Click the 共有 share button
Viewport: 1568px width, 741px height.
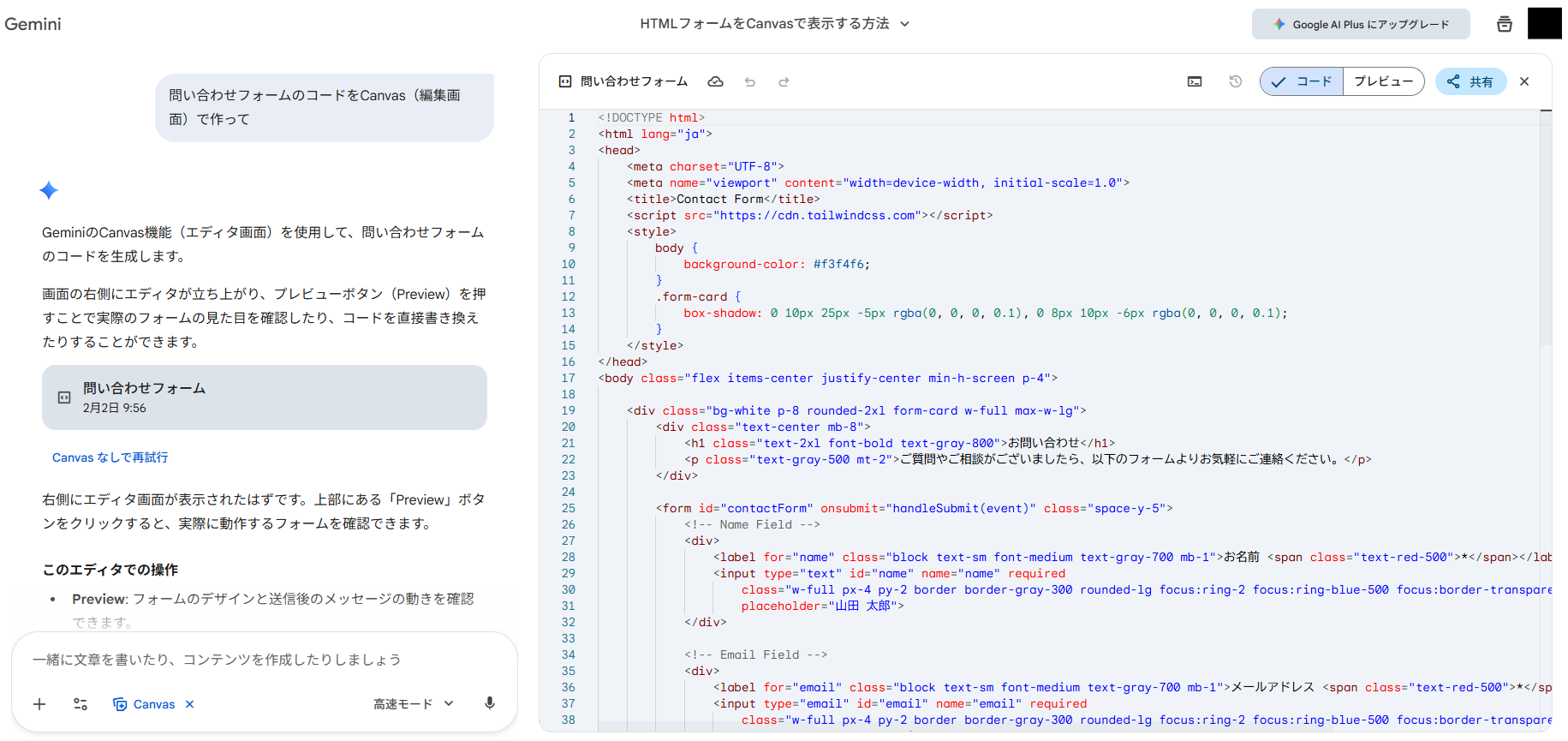(x=1470, y=81)
